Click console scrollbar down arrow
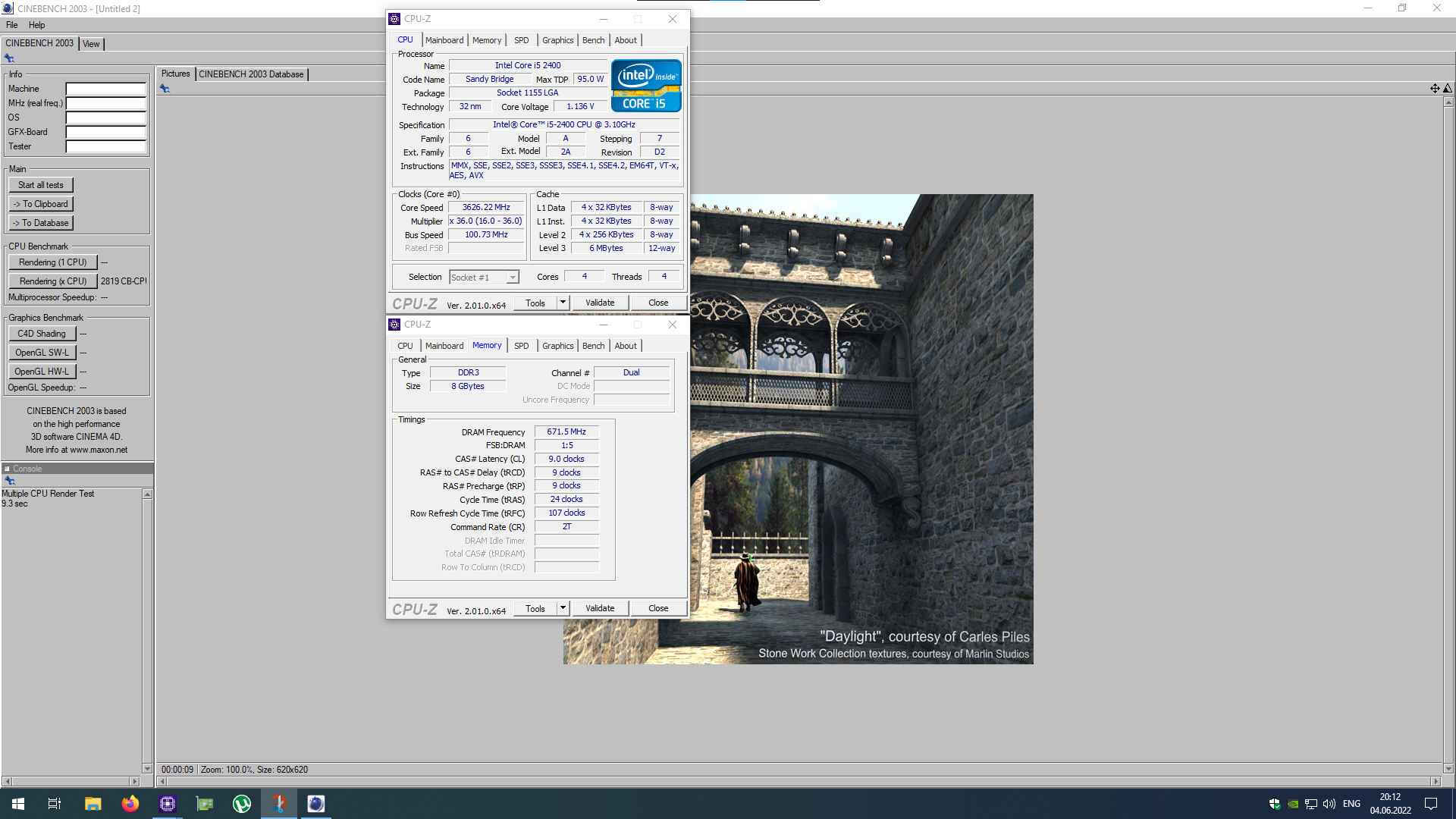Screen dimensions: 1456x819 (147, 768)
